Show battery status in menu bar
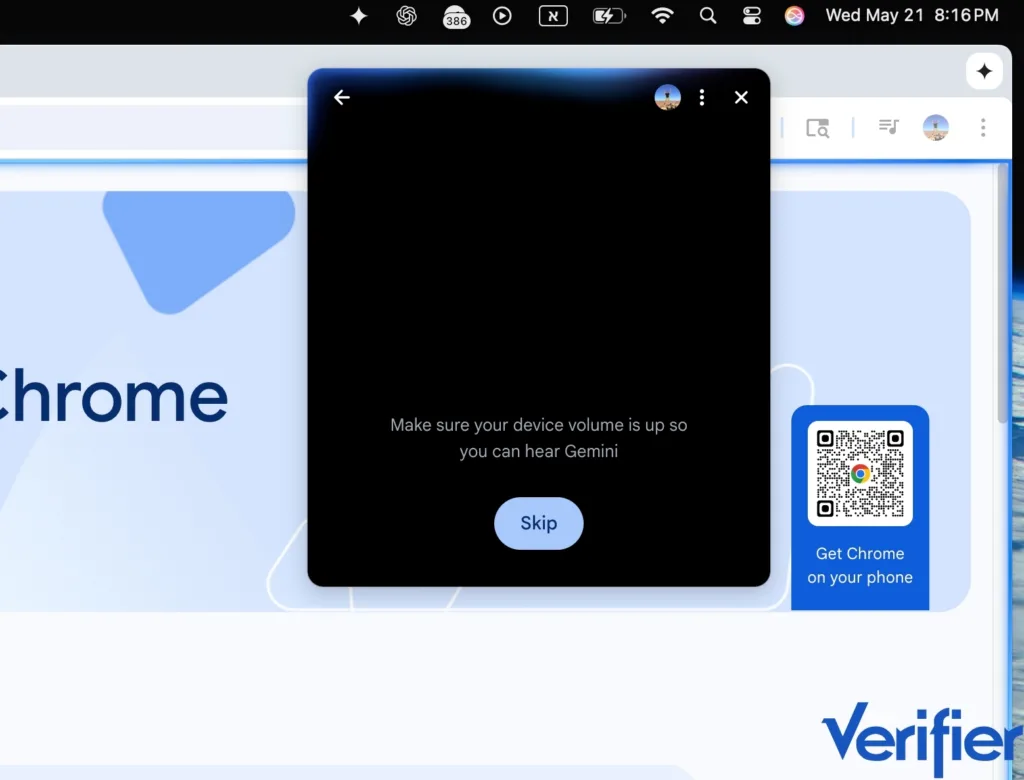Viewport: 1024px width, 780px height. (x=609, y=16)
